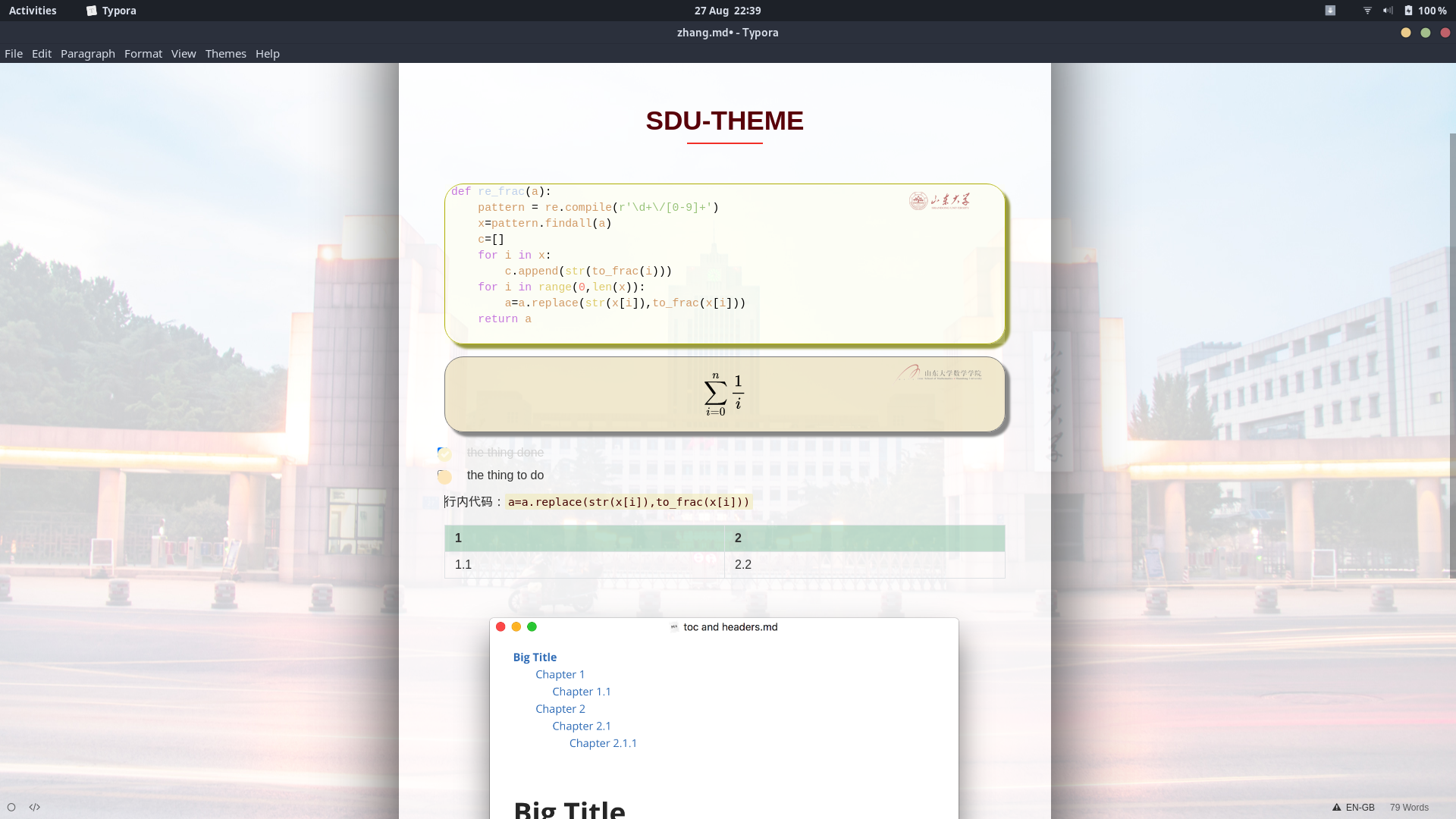The image size is (1456, 819).
Task: Click the spell check warning icon
Action: 1336,808
